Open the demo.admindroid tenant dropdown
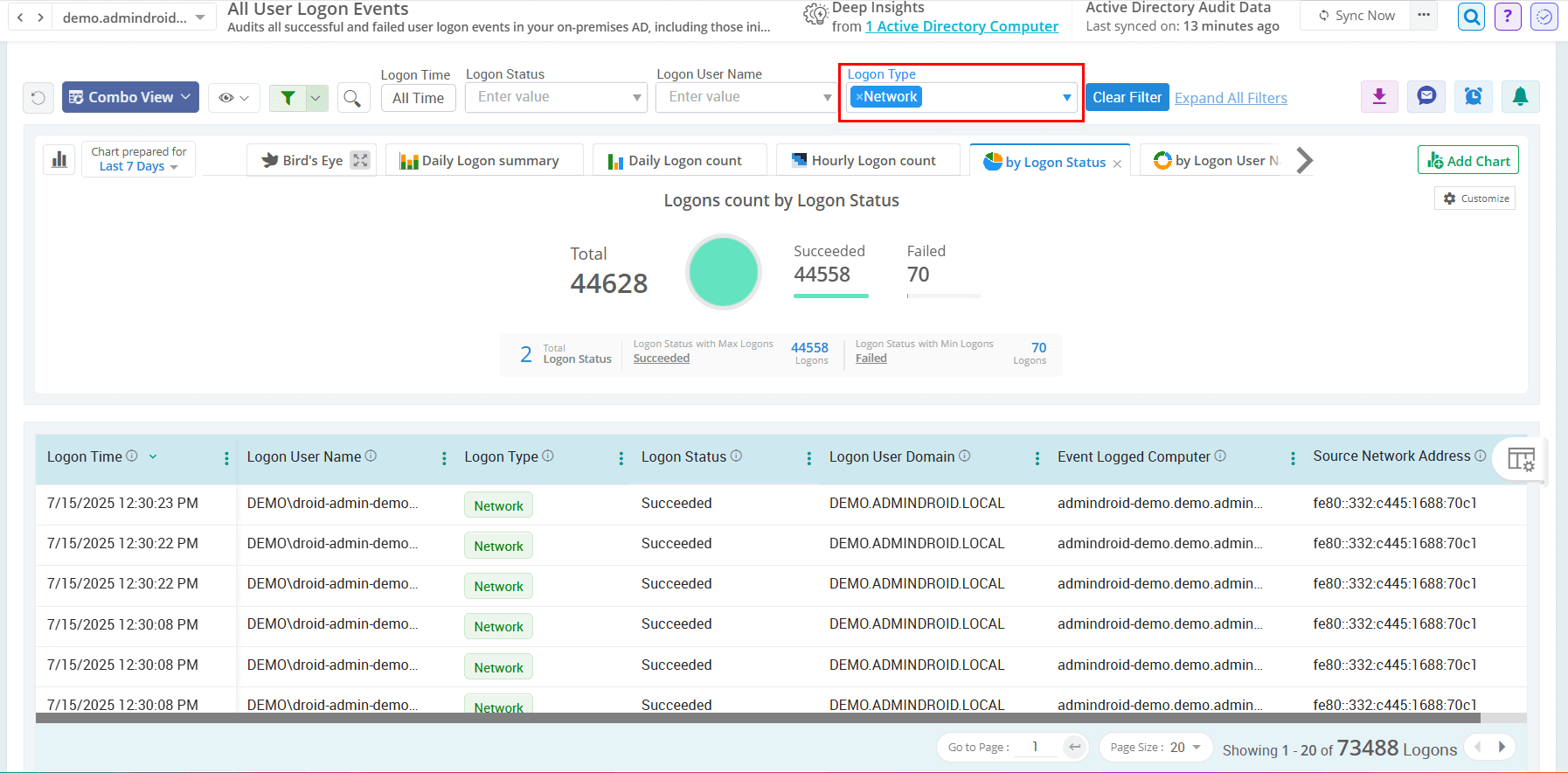 point(134,17)
